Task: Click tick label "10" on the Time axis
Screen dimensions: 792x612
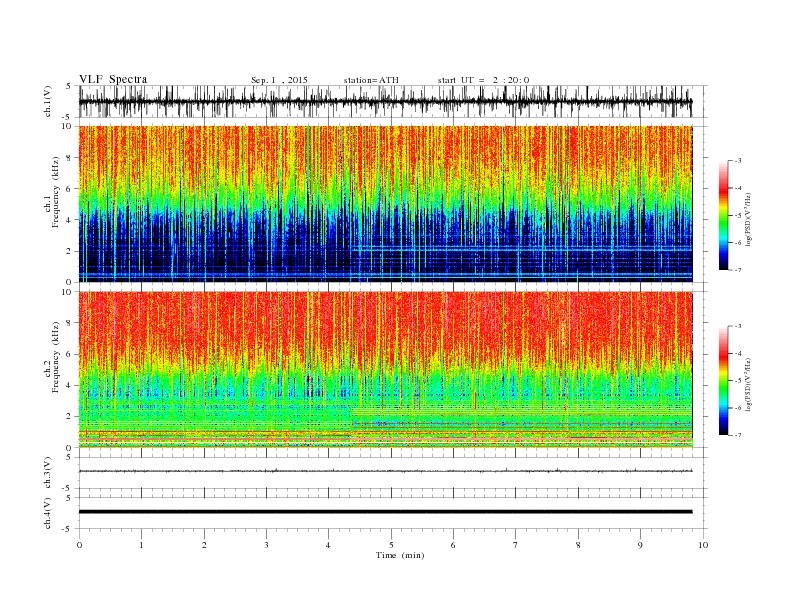Action: [x=703, y=545]
